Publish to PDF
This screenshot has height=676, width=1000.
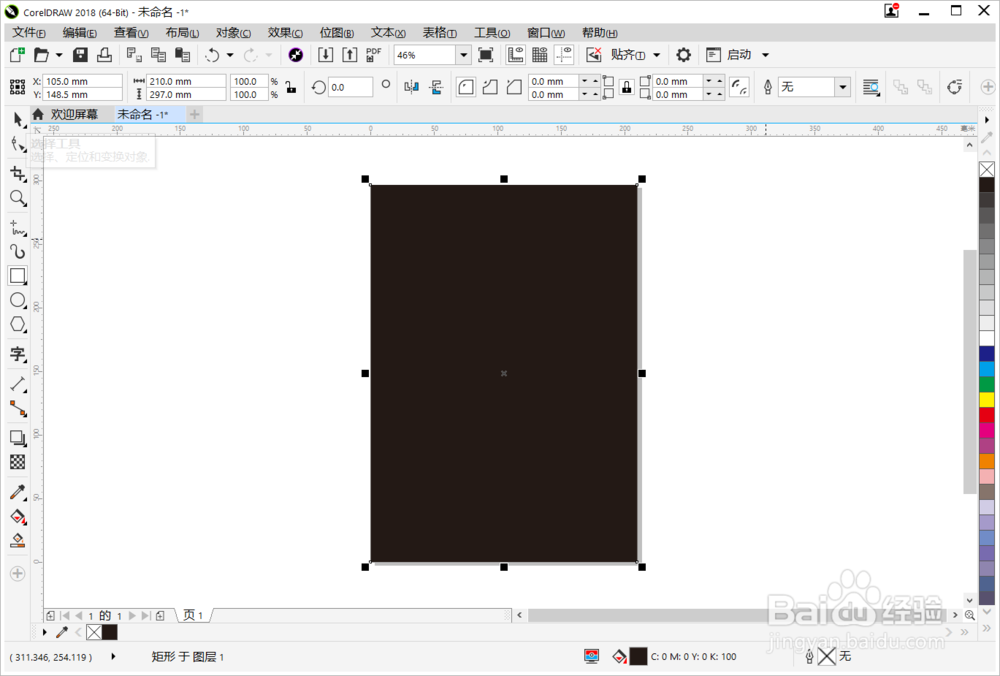374,55
